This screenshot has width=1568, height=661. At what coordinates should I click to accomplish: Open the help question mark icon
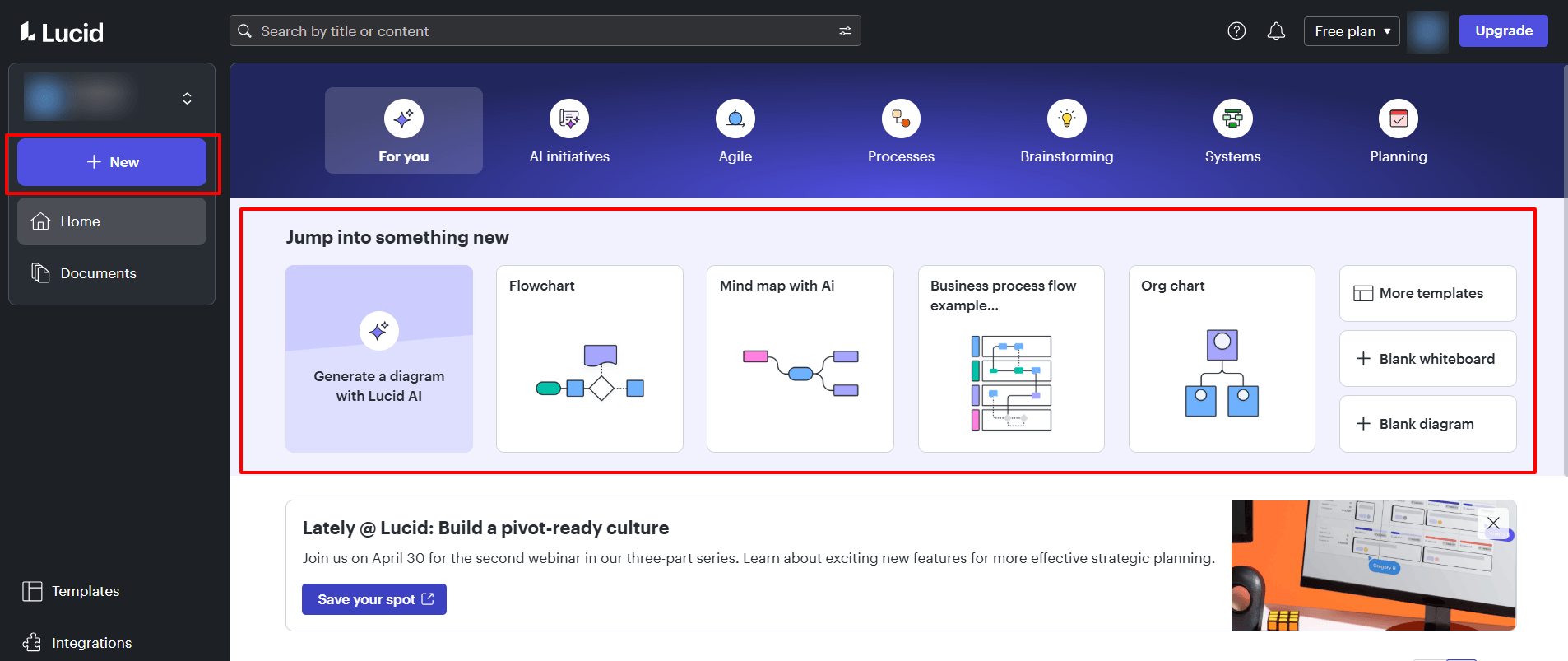point(1236,31)
